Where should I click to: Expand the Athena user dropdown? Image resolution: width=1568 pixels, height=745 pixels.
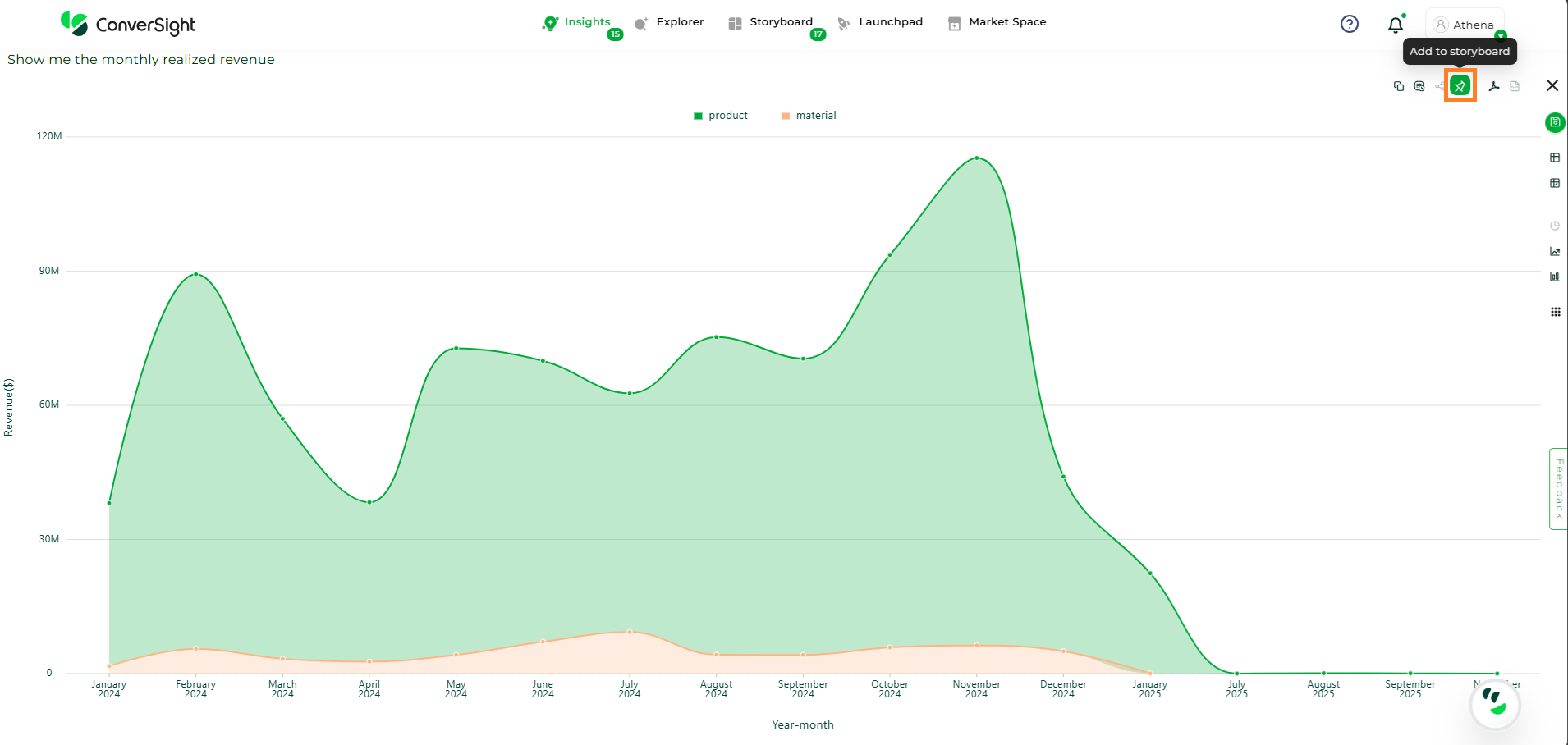tap(1501, 35)
